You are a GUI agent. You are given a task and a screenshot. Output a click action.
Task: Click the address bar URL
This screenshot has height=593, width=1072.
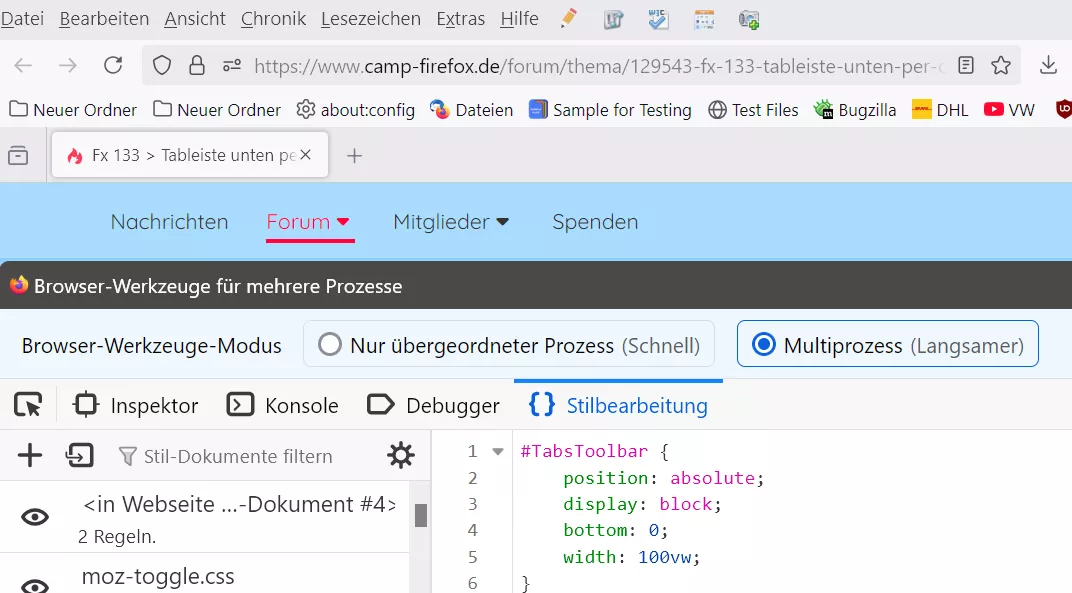click(598, 66)
